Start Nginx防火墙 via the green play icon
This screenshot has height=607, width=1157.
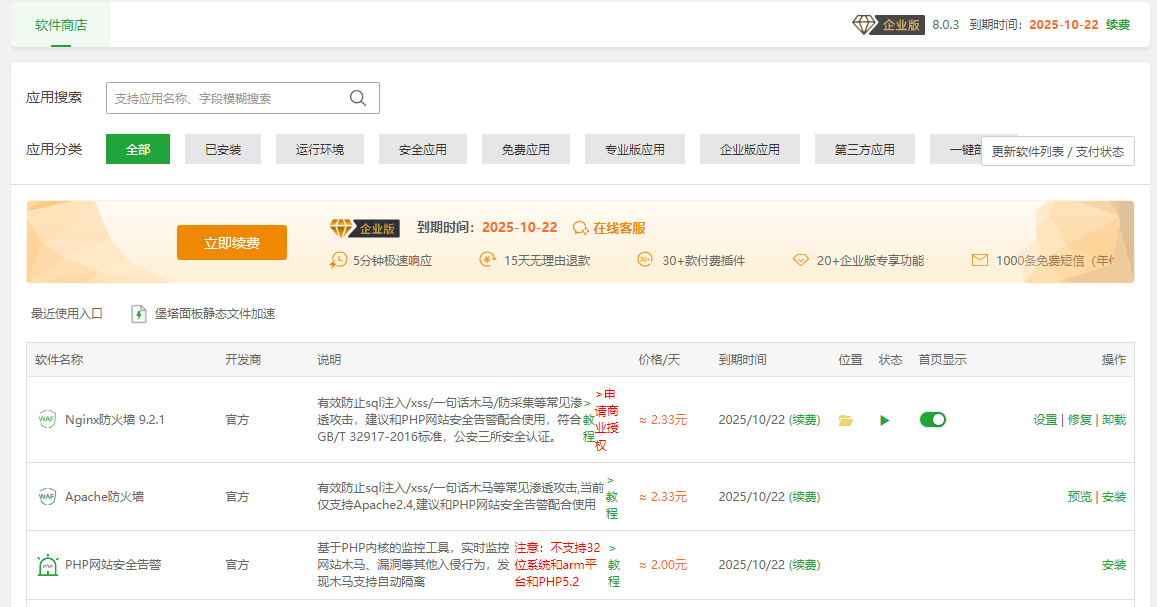tap(884, 420)
